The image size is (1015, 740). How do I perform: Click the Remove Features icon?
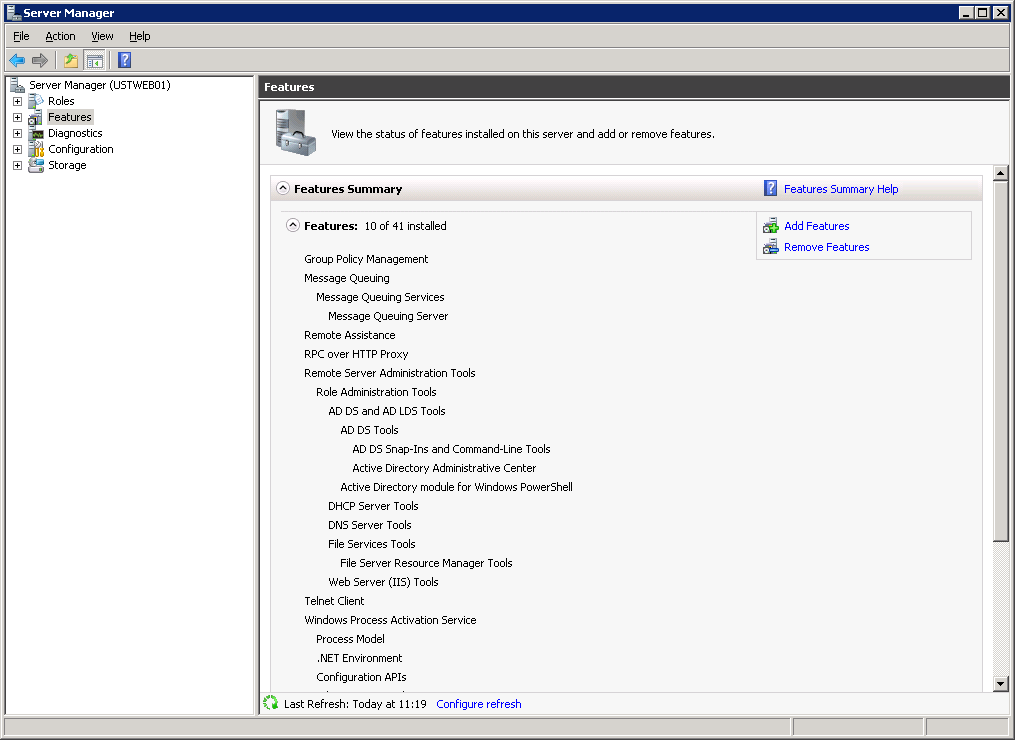click(x=770, y=247)
